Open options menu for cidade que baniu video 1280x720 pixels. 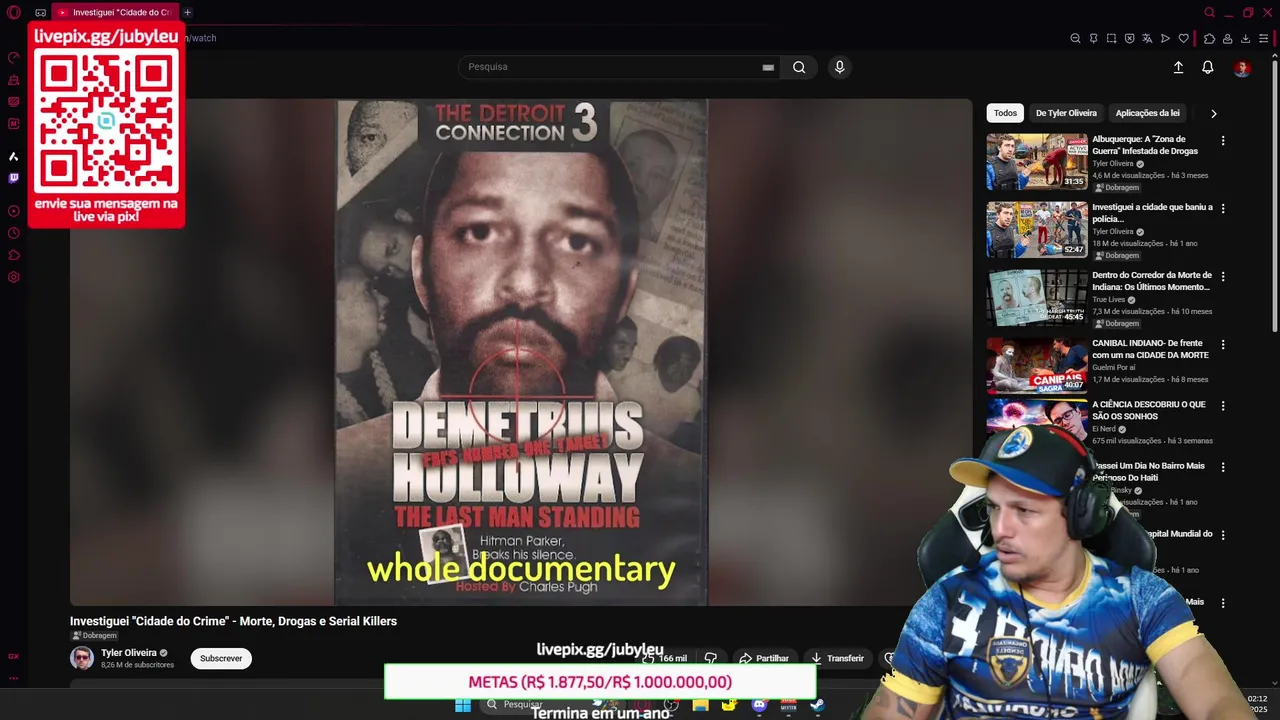pyautogui.click(x=1223, y=209)
